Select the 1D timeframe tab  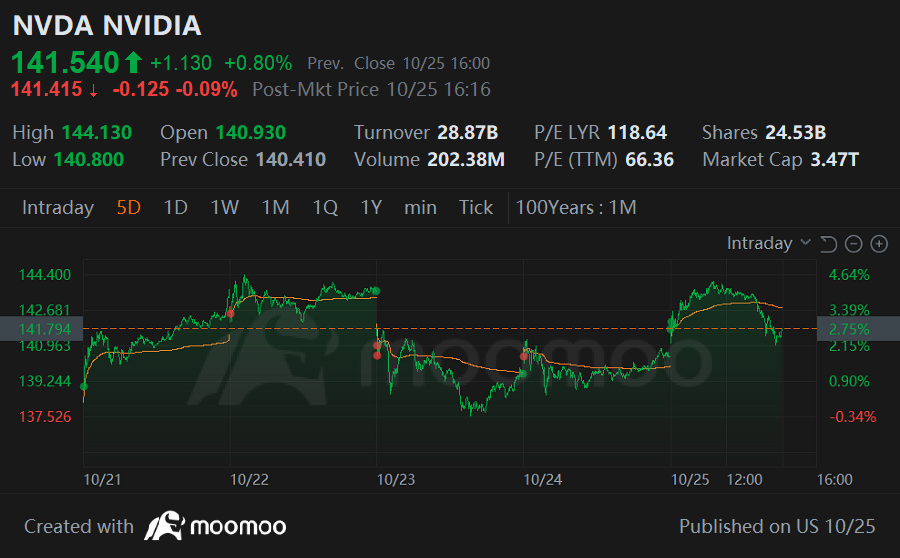point(176,207)
